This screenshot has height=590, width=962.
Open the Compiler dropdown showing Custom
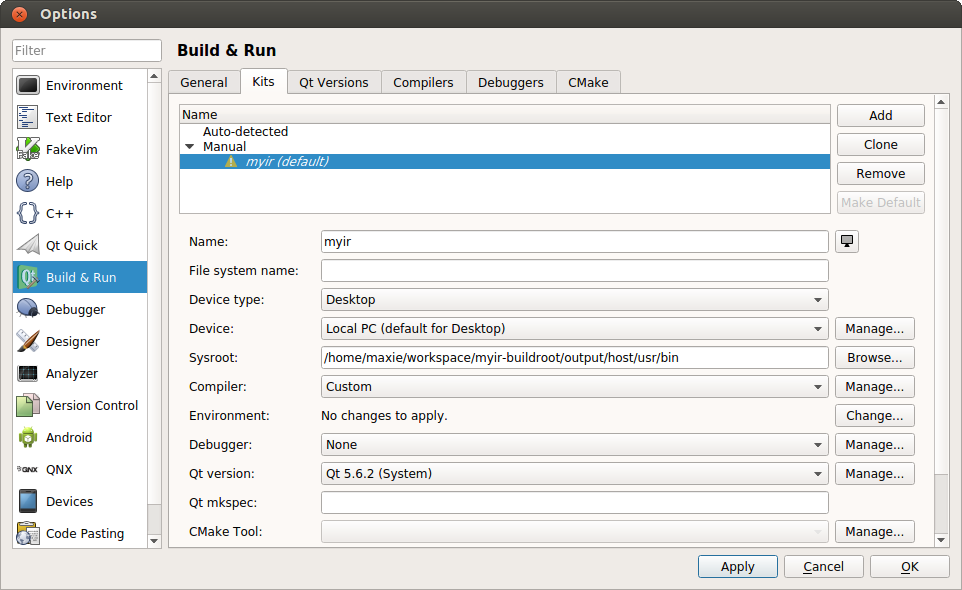[x=574, y=387]
